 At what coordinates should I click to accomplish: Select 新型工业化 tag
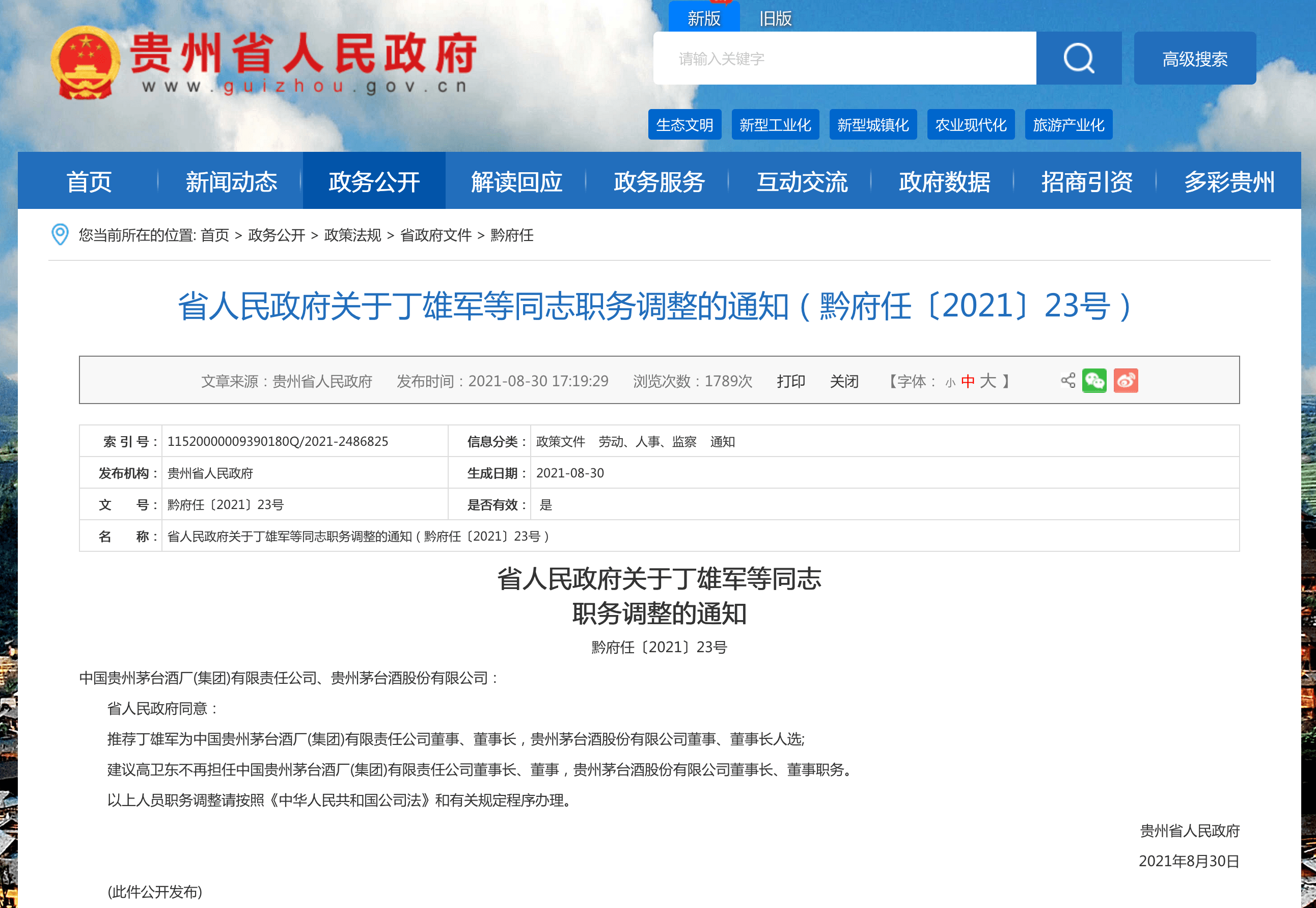775,125
